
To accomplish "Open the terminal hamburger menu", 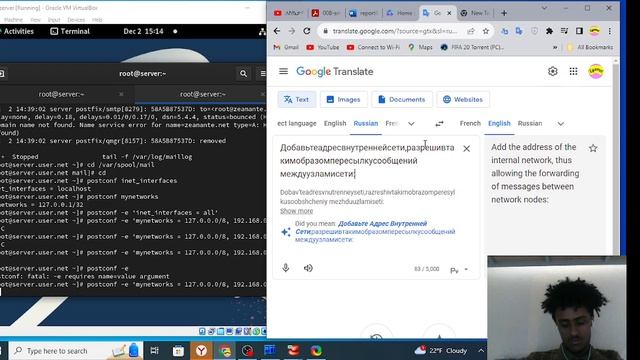I will [262, 73].
